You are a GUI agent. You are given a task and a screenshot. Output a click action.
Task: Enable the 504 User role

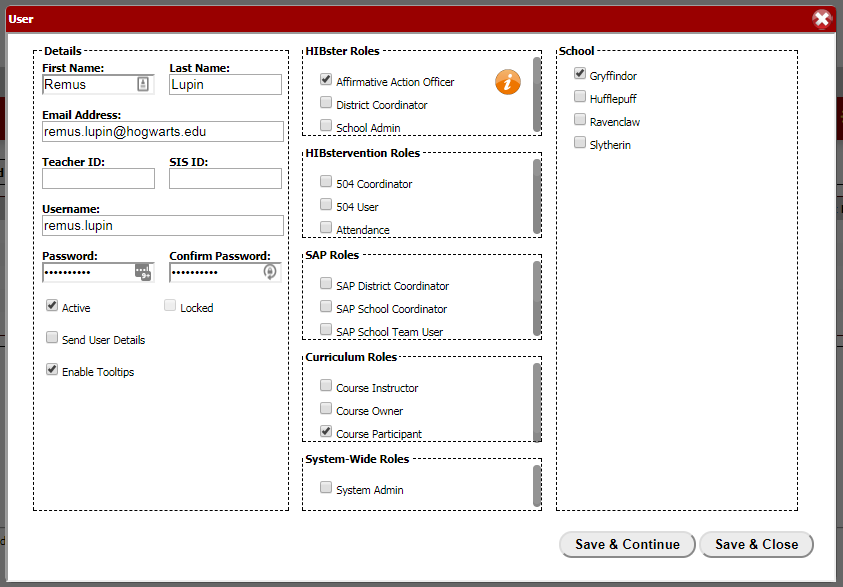tap(326, 204)
